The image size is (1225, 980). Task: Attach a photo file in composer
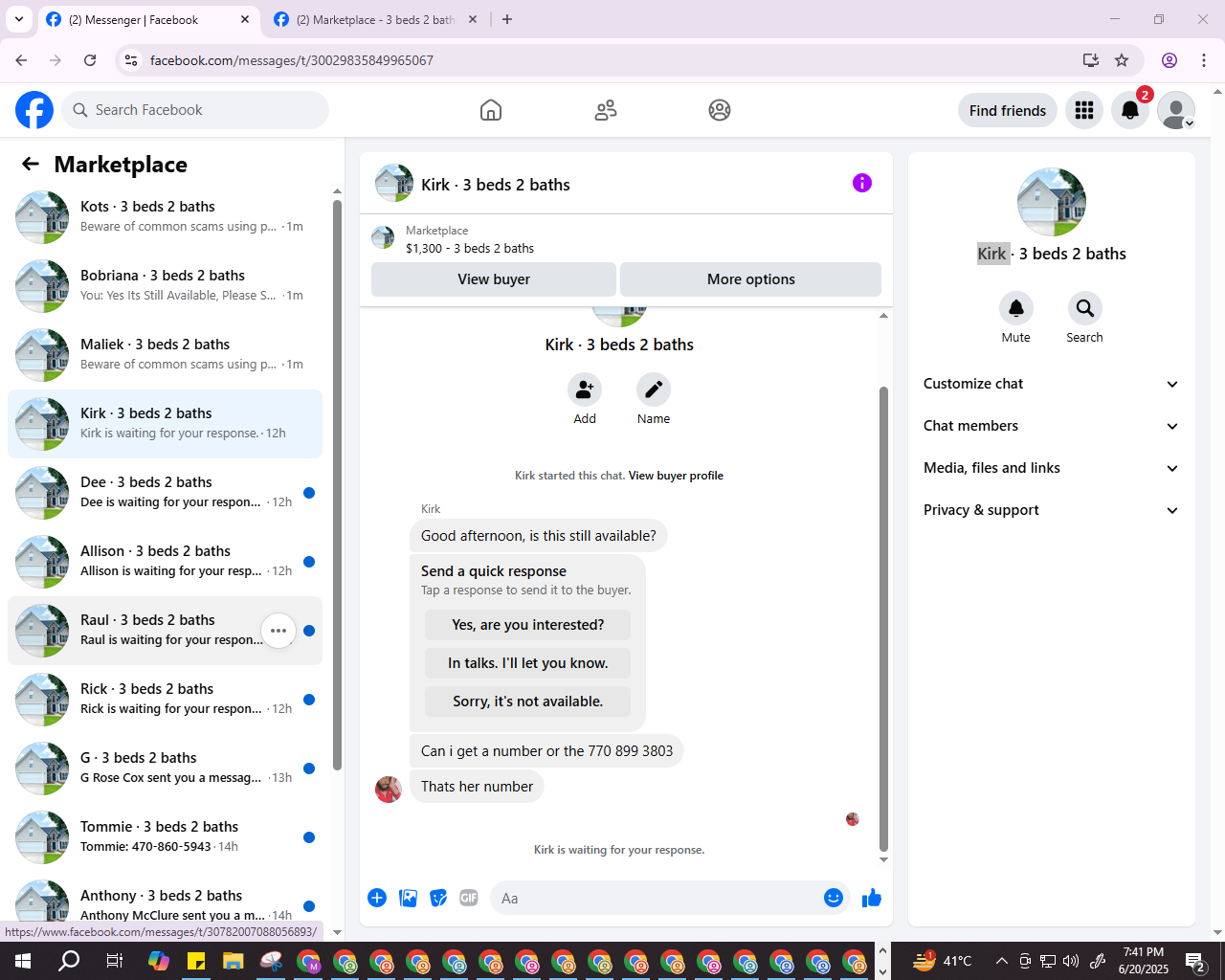point(409,898)
